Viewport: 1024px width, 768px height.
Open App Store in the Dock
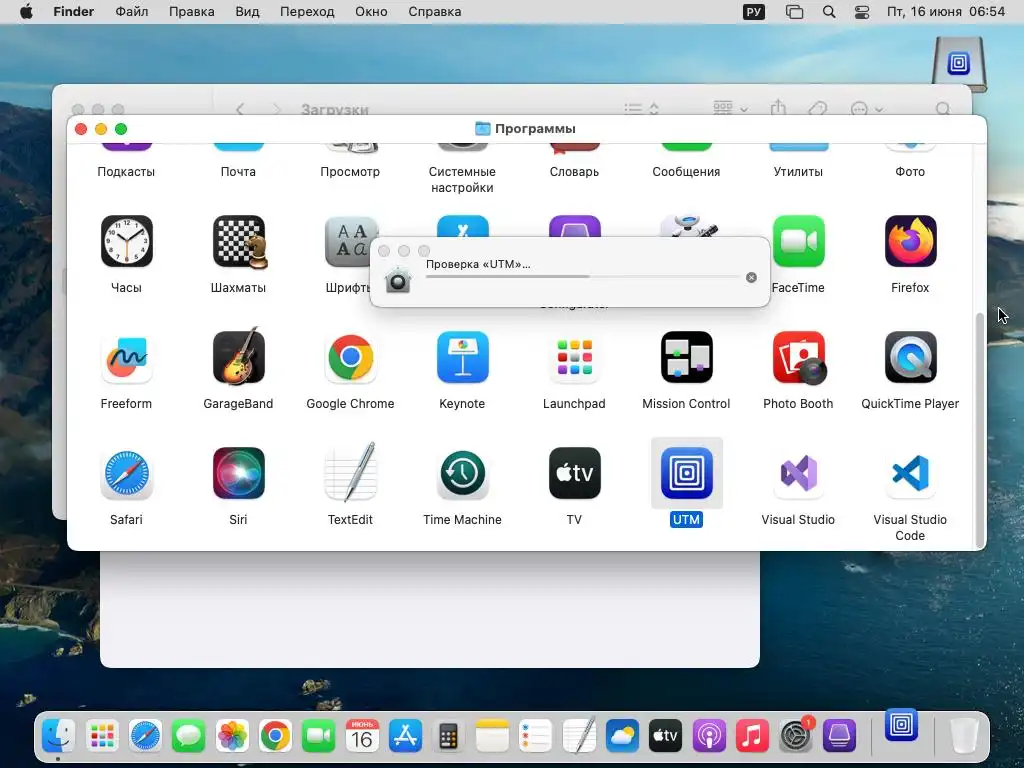[405, 736]
